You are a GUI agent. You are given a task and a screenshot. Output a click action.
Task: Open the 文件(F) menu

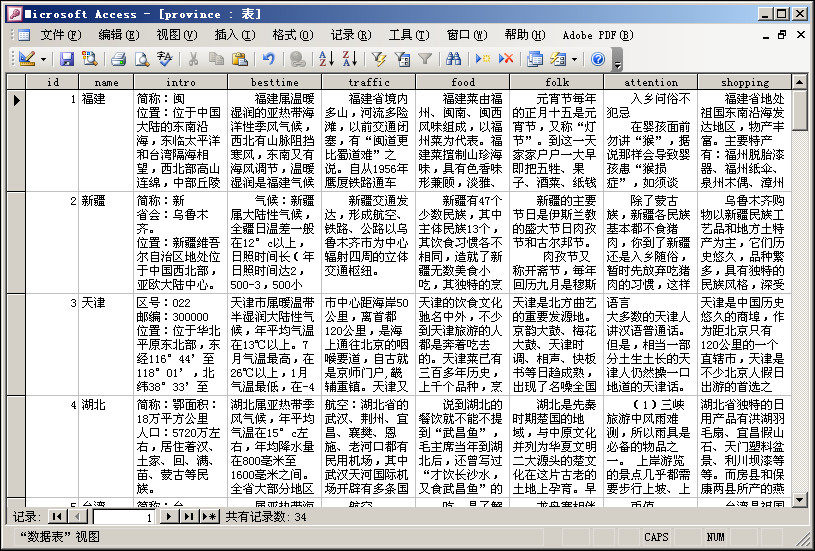click(x=61, y=35)
